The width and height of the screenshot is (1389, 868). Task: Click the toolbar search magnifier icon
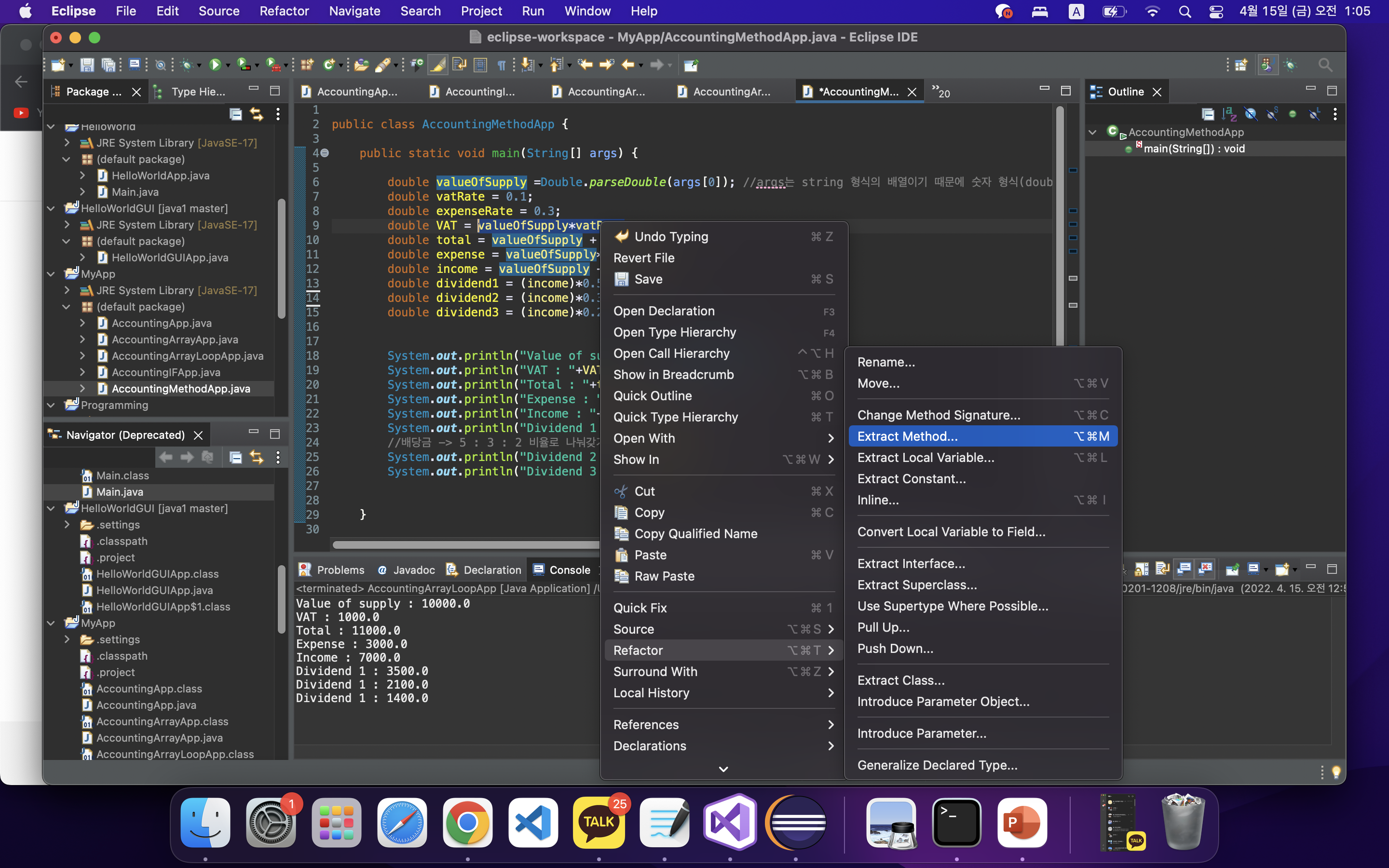click(x=1325, y=65)
